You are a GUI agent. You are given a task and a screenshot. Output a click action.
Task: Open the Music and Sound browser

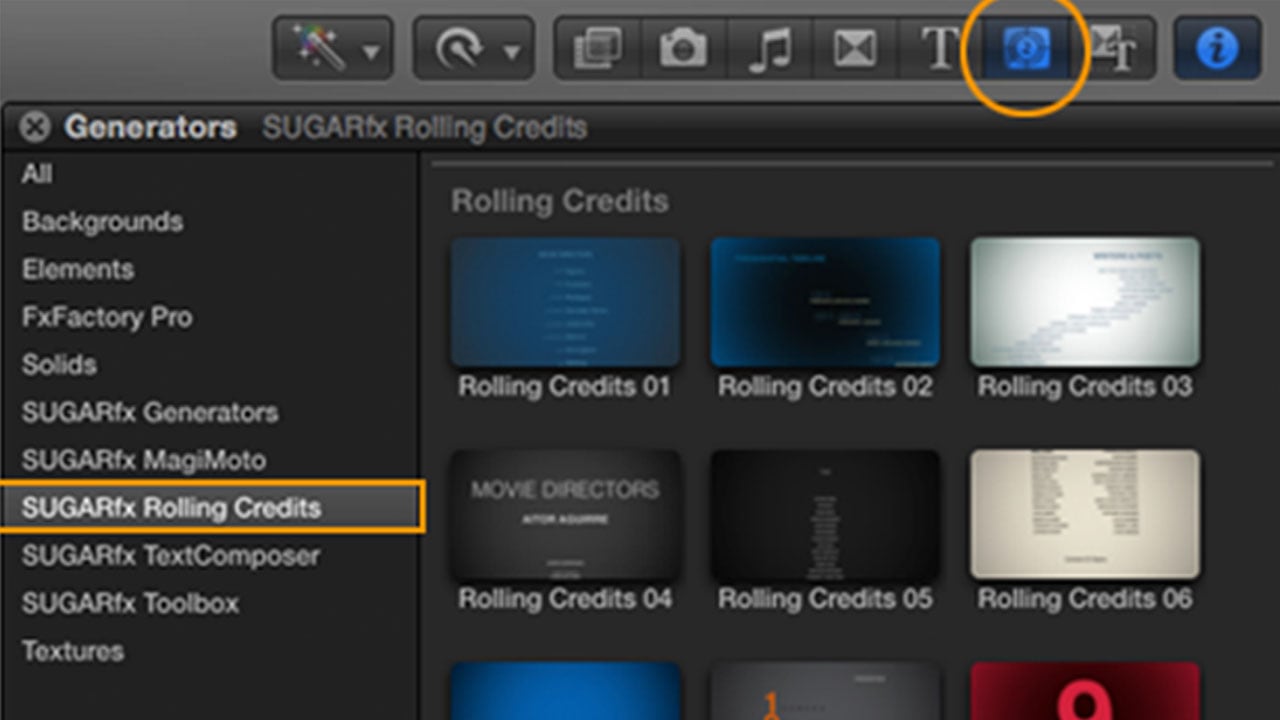pyautogui.click(x=769, y=48)
